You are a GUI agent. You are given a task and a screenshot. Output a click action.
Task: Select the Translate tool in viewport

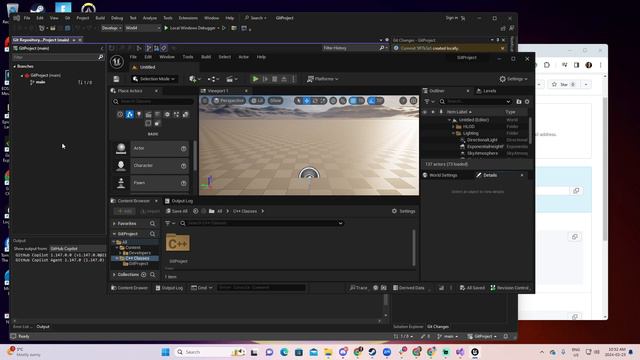coord(307,100)
